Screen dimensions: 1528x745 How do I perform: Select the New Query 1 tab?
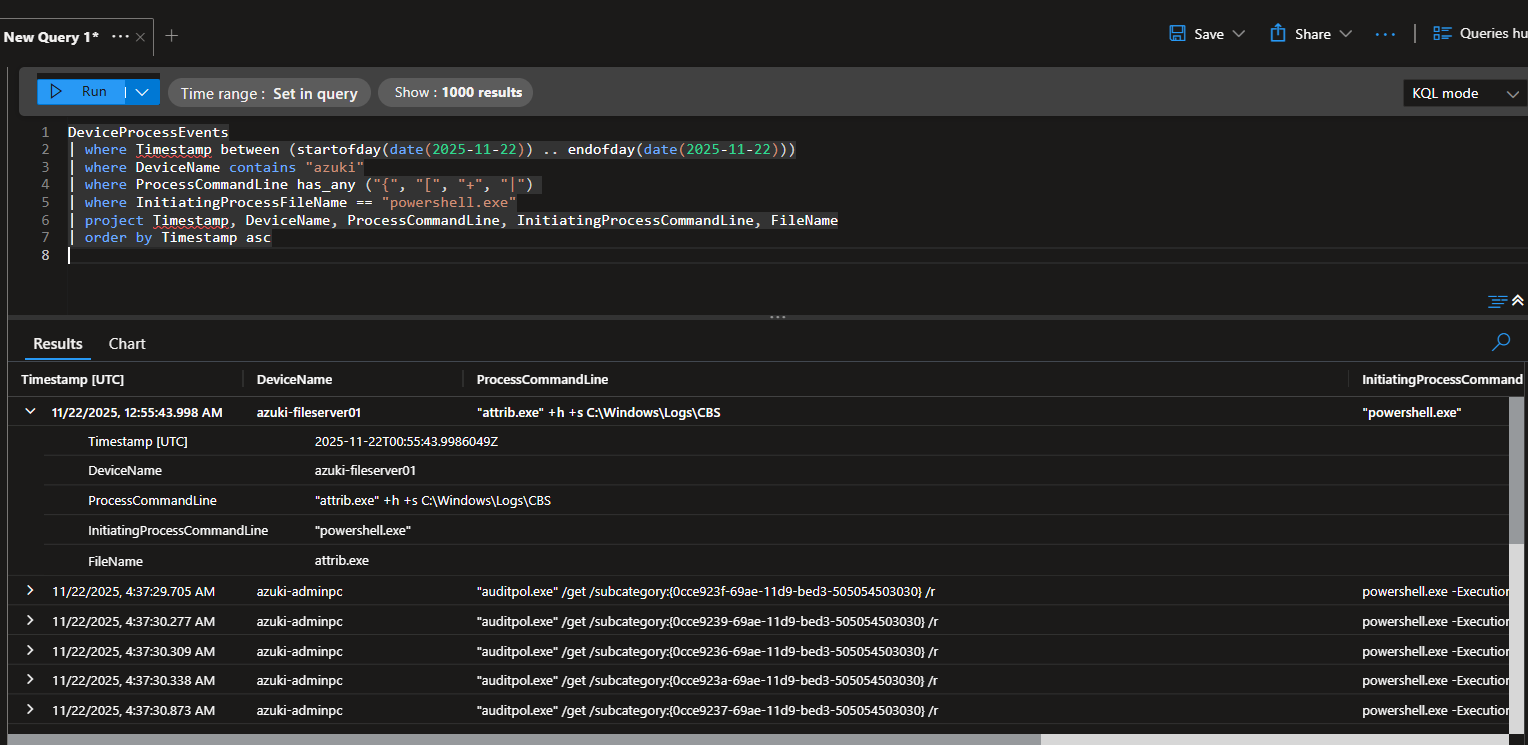pos(51,37)
